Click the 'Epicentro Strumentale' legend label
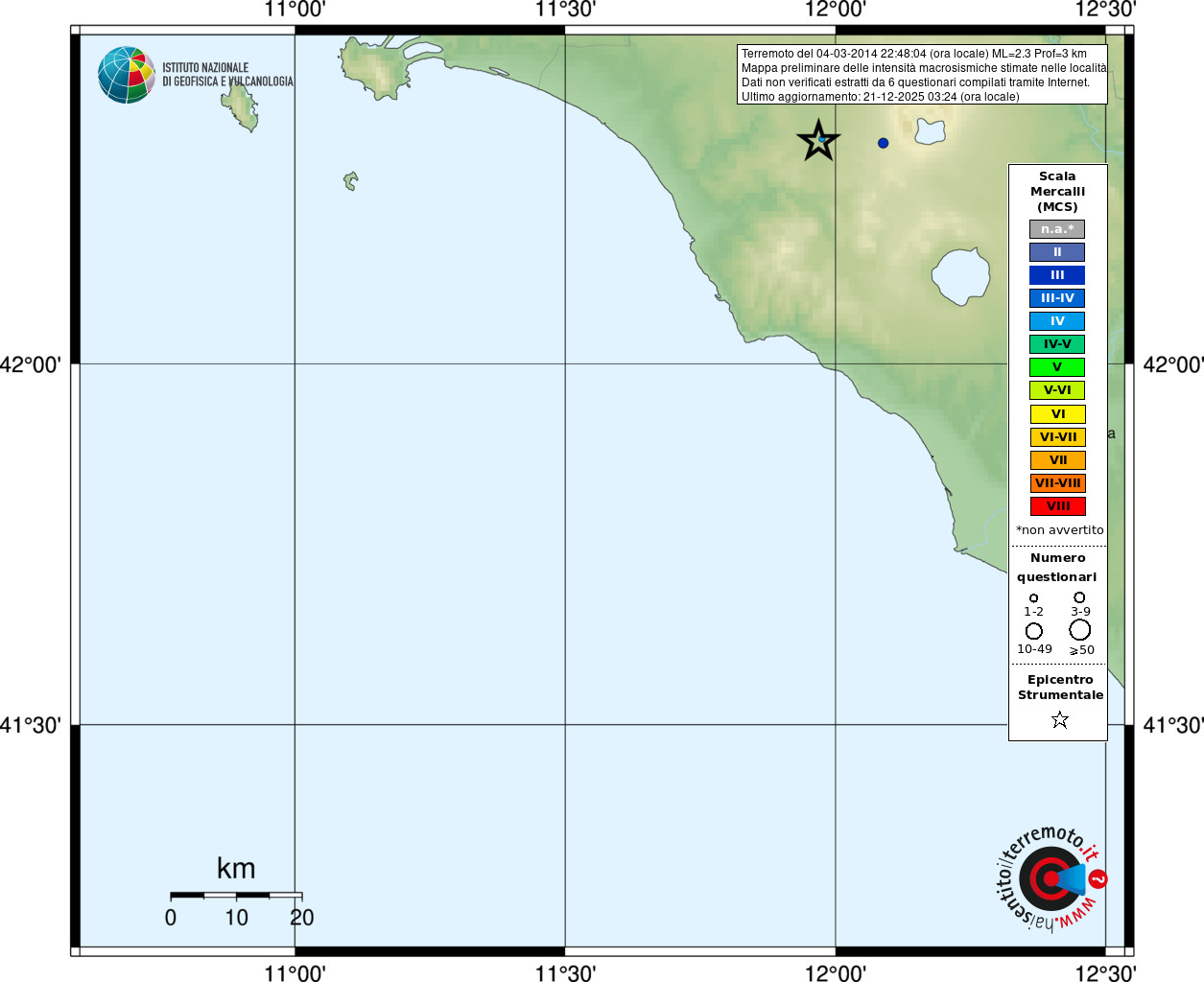This screenshot has height=982, width=1204. (1060, 688)
